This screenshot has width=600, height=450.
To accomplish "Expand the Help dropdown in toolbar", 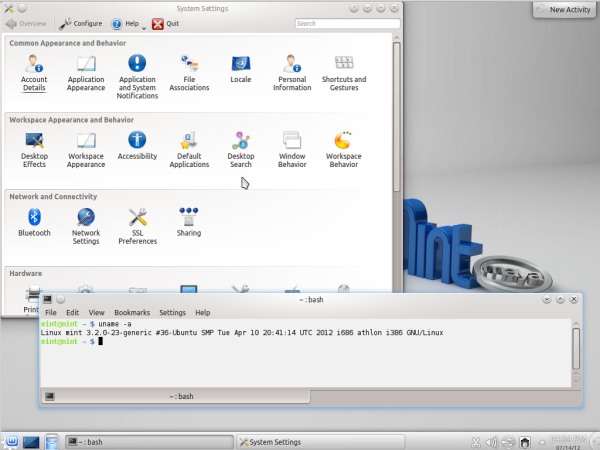I will pos(144,24).
